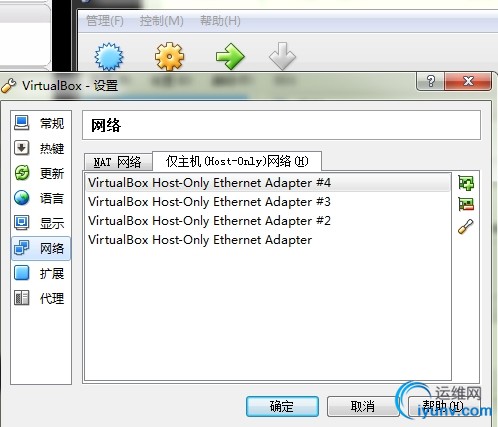Select the 更新 Update category
498x427 pixels.
[x=41, y=173]
